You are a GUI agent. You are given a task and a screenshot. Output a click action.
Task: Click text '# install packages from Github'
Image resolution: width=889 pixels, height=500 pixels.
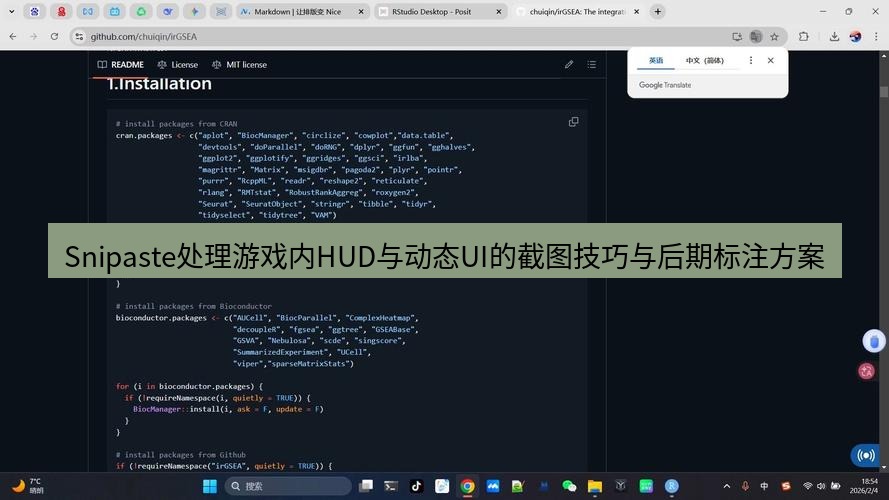point(180,455)
